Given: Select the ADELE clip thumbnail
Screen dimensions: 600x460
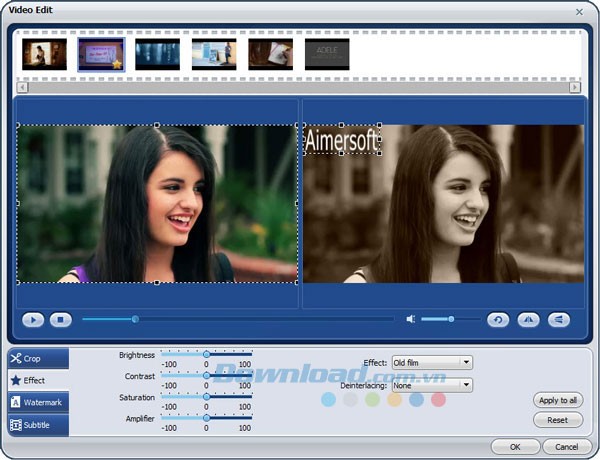Looking at the screenshot, I should pyautogui.click(x=327, y=55).
